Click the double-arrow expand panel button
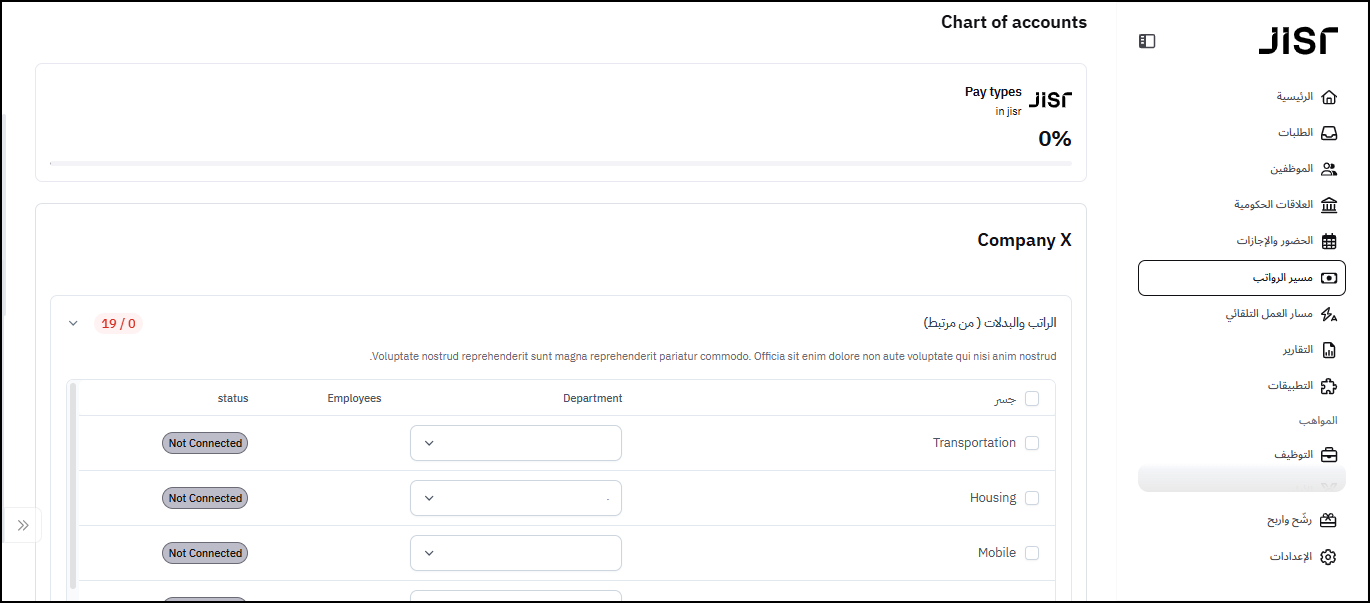Screen dimensions: 1370x603 click(x=23, y=525)
